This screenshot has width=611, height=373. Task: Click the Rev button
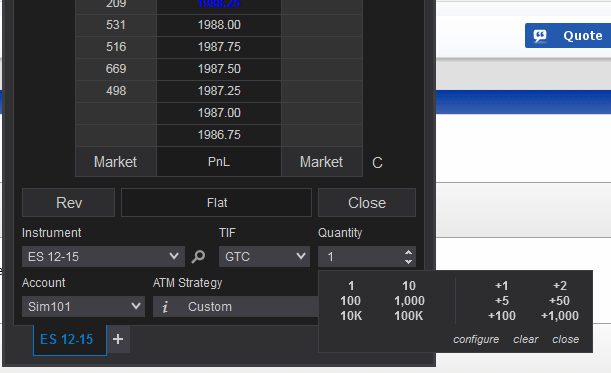pos(69,203)
